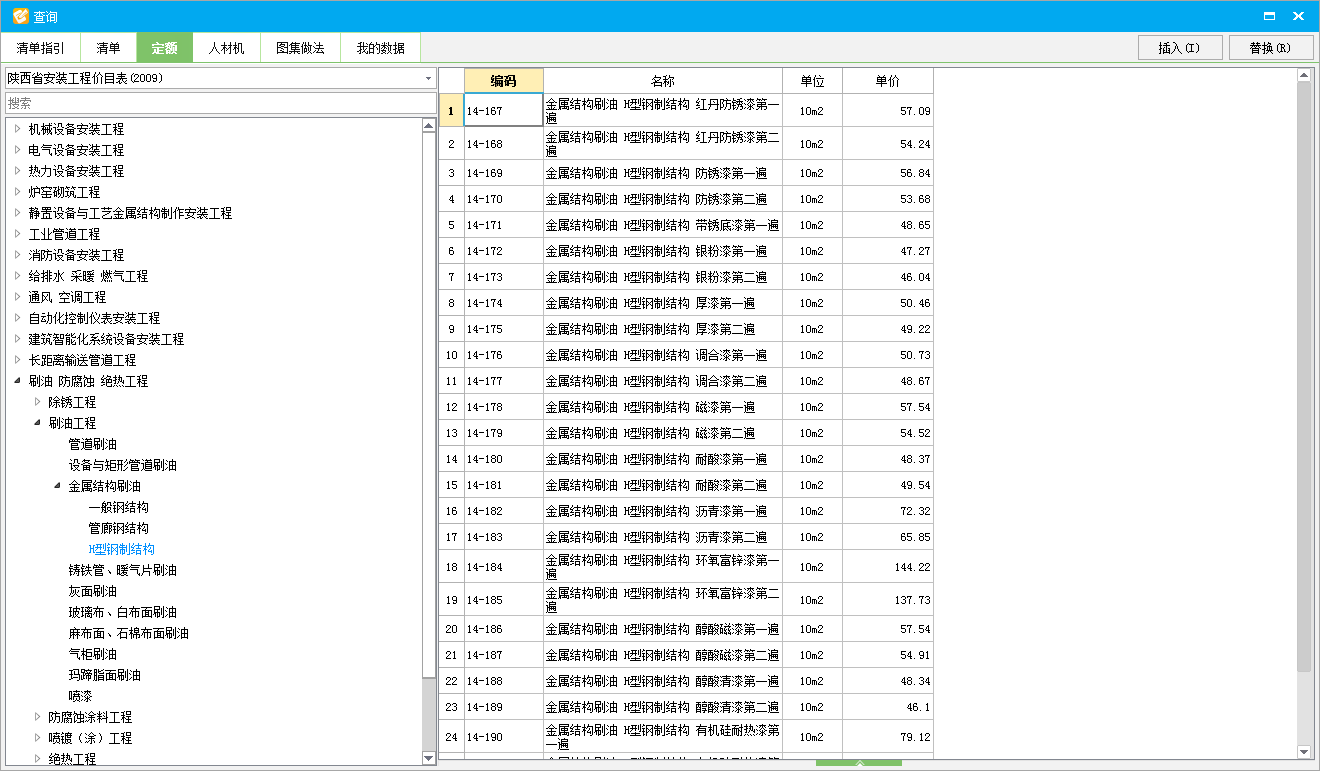Expand the 喷镀（涂）工程 node
Image resolution: width=1320 pixels, height=771 pixels.
click(37, 738)
